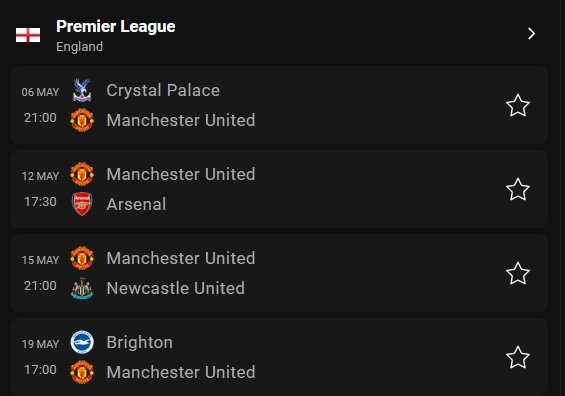This screenshot has height=396, width=565.
Task: Choose Newcastle United team name
Action: (x=175, y=288)
